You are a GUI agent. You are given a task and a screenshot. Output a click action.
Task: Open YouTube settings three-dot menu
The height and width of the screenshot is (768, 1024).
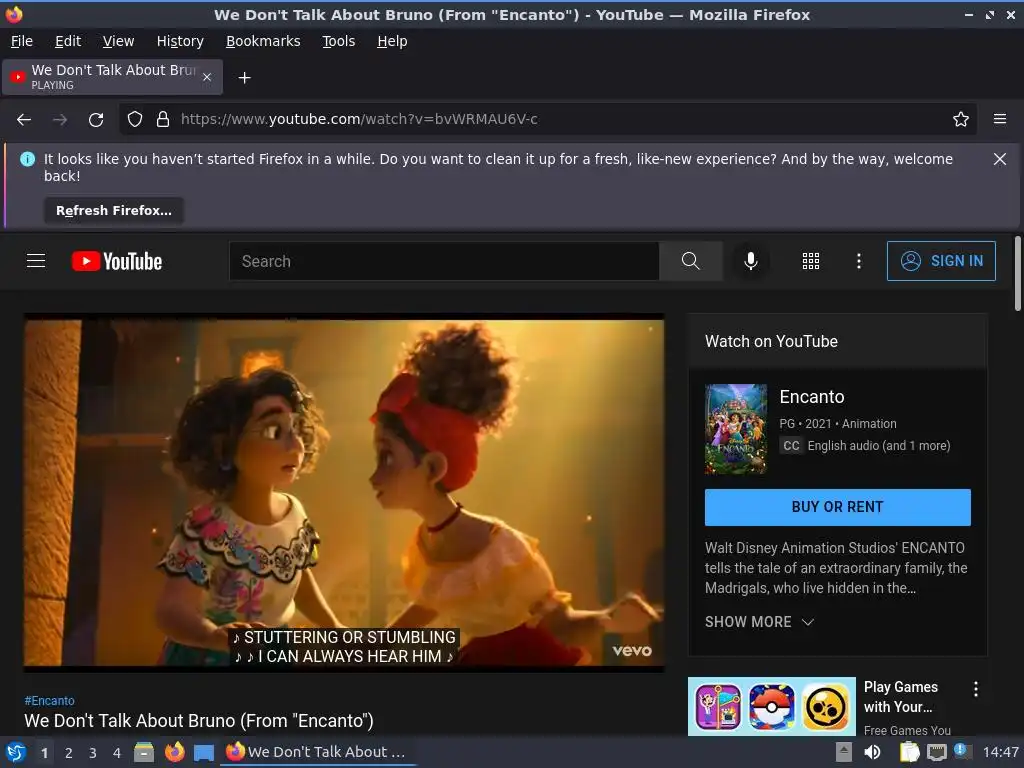[x=859, y=261]
